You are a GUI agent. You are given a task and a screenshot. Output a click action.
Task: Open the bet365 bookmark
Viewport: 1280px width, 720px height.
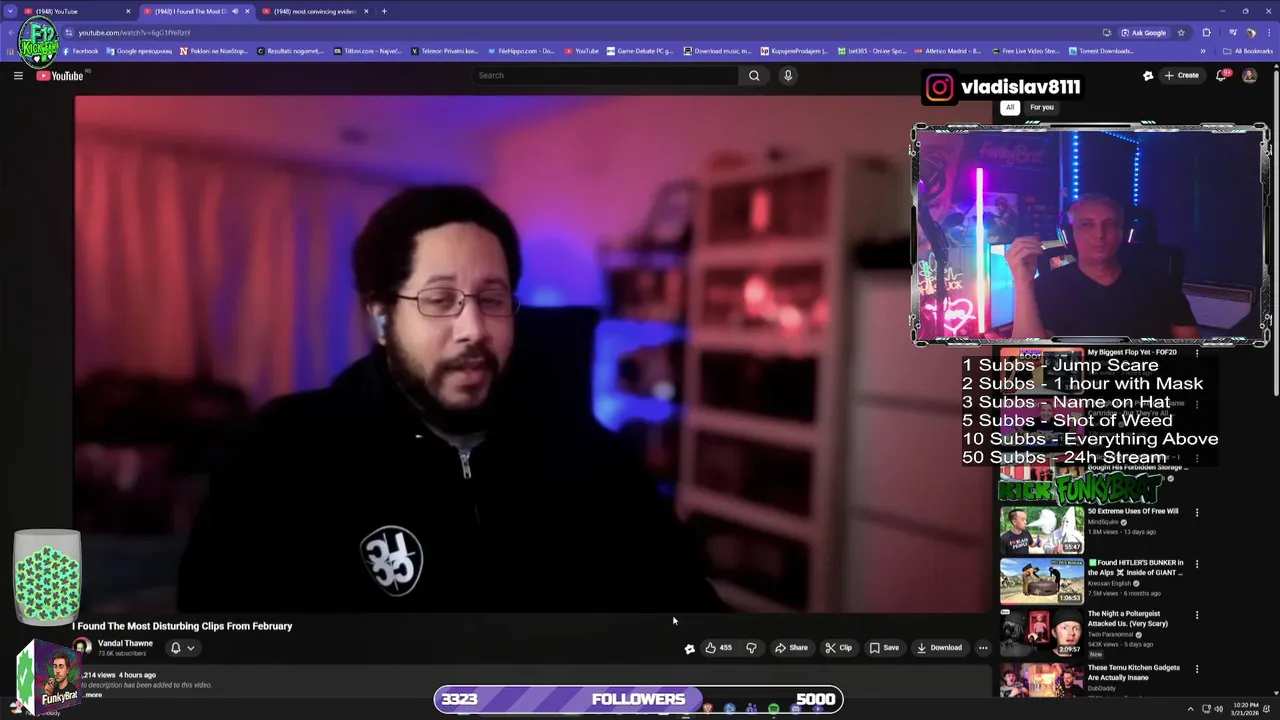point(872,51)
